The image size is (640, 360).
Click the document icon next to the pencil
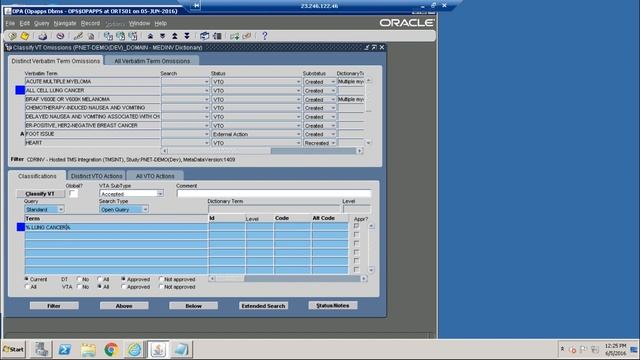pyautogui.click(x=91, y=36)
